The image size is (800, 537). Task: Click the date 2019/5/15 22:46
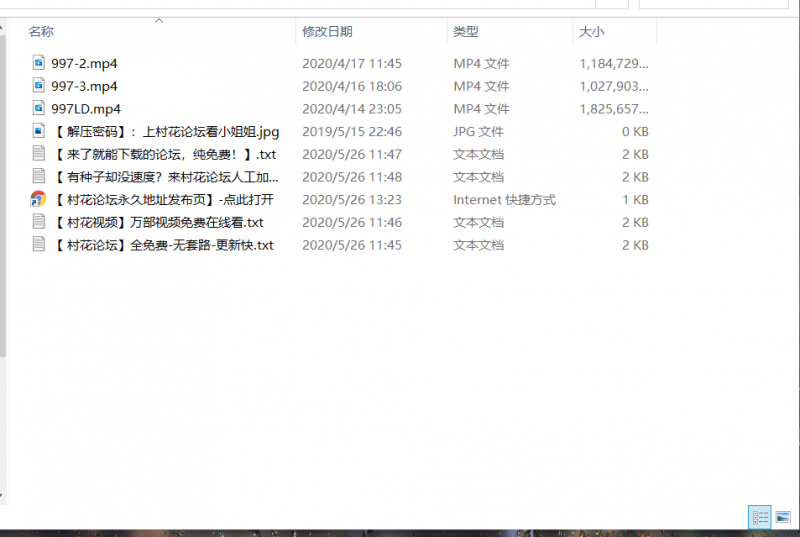click(352, 132)
